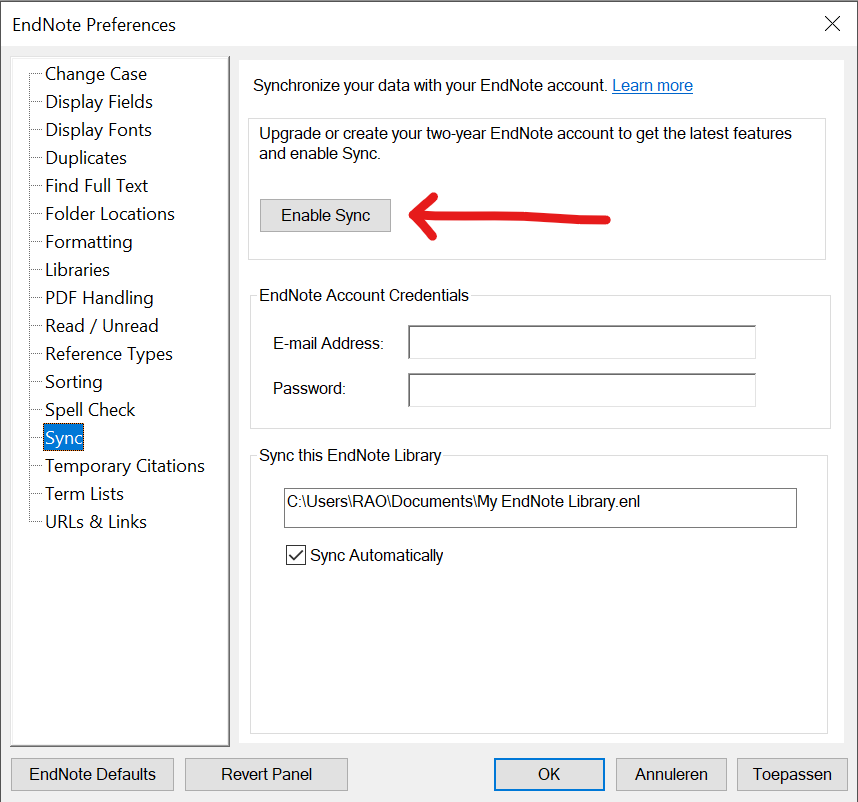Select Display Fields in the sidebar
Screen dimensions: 858x802
[99, 102]
